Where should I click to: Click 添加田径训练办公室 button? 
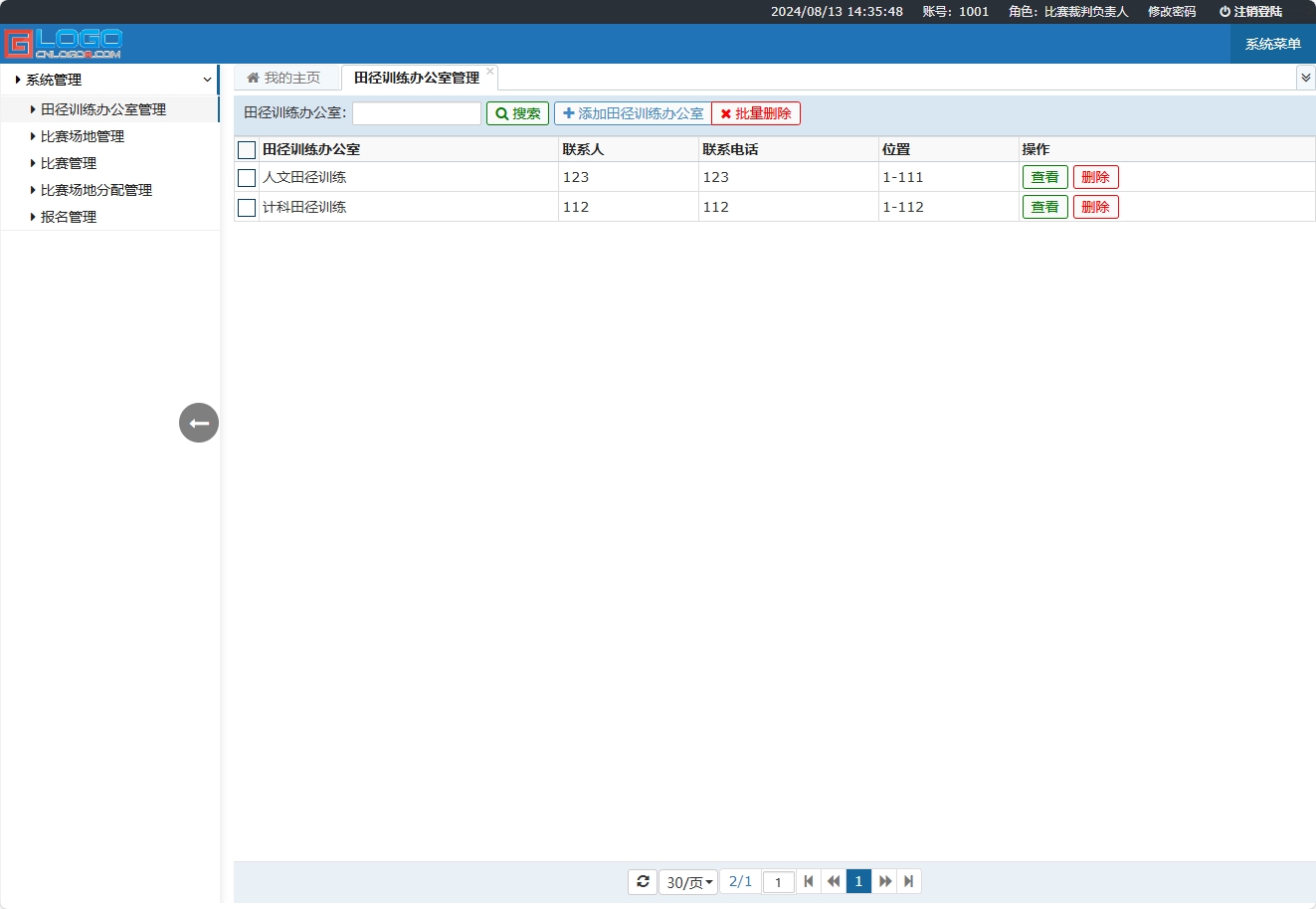pyautogui.click(x=633, y=113)
